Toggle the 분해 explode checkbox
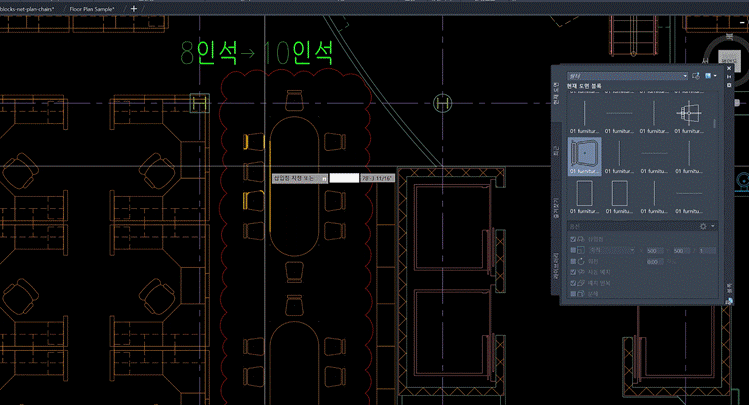This screenshot has height=405, width=749. (573, 294)
